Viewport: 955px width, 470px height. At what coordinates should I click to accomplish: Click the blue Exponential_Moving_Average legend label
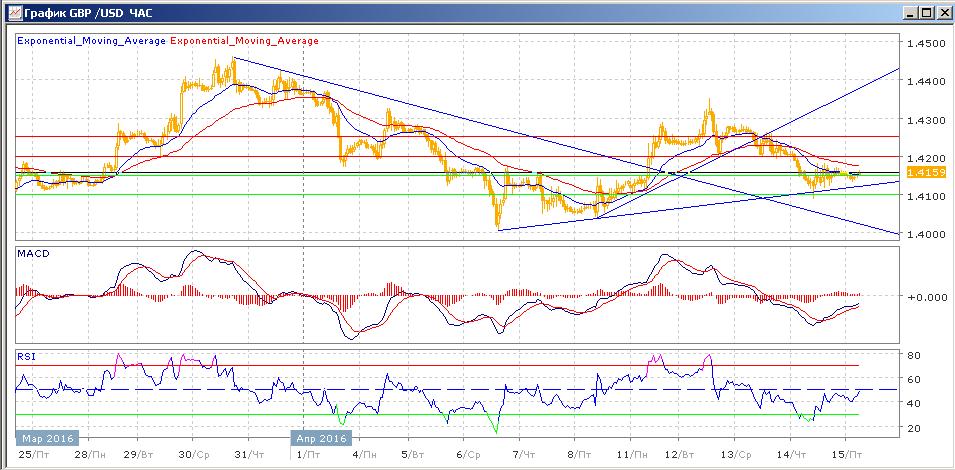(92, 41)
